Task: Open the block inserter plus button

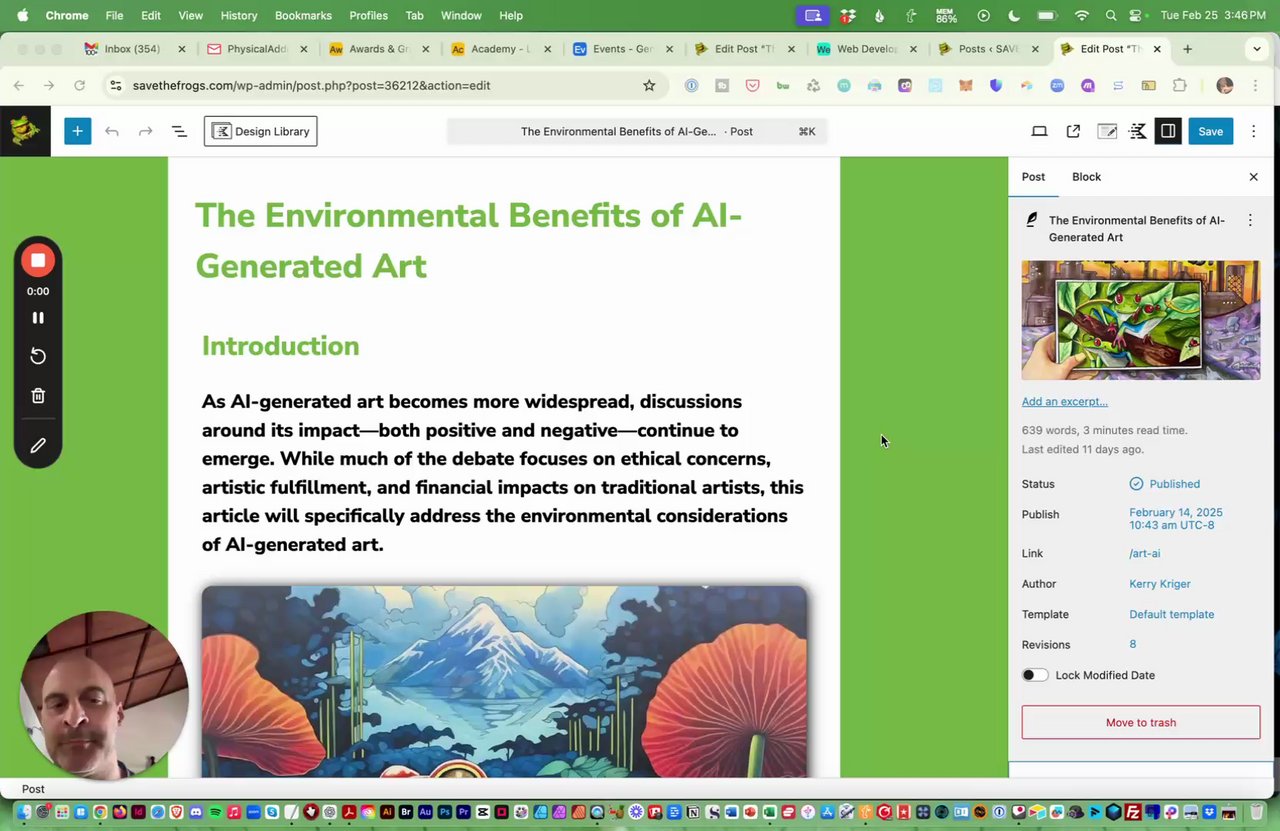Action: tap(77, 131)
